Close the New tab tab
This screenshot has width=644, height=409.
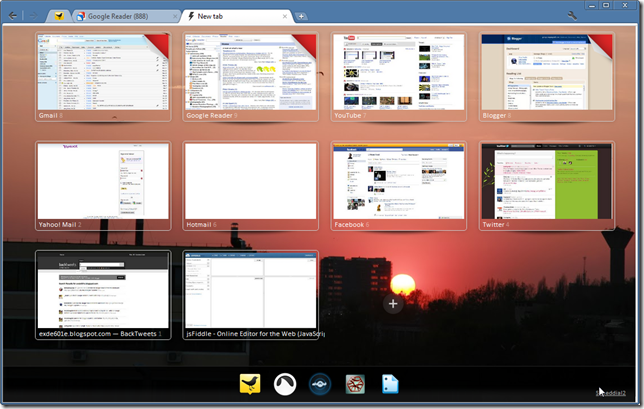coord(285,17)
